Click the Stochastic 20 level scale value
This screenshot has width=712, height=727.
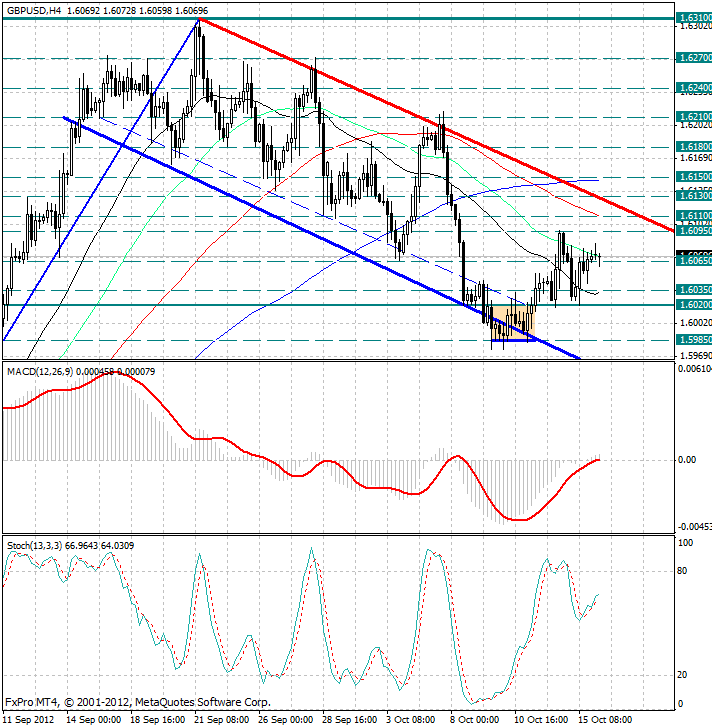682,675
